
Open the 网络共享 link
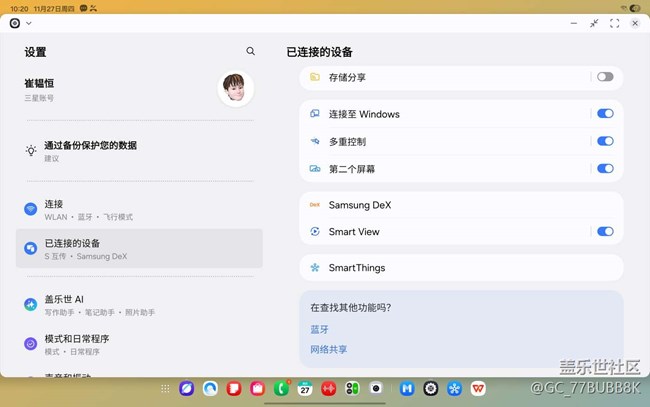(329, 350)
